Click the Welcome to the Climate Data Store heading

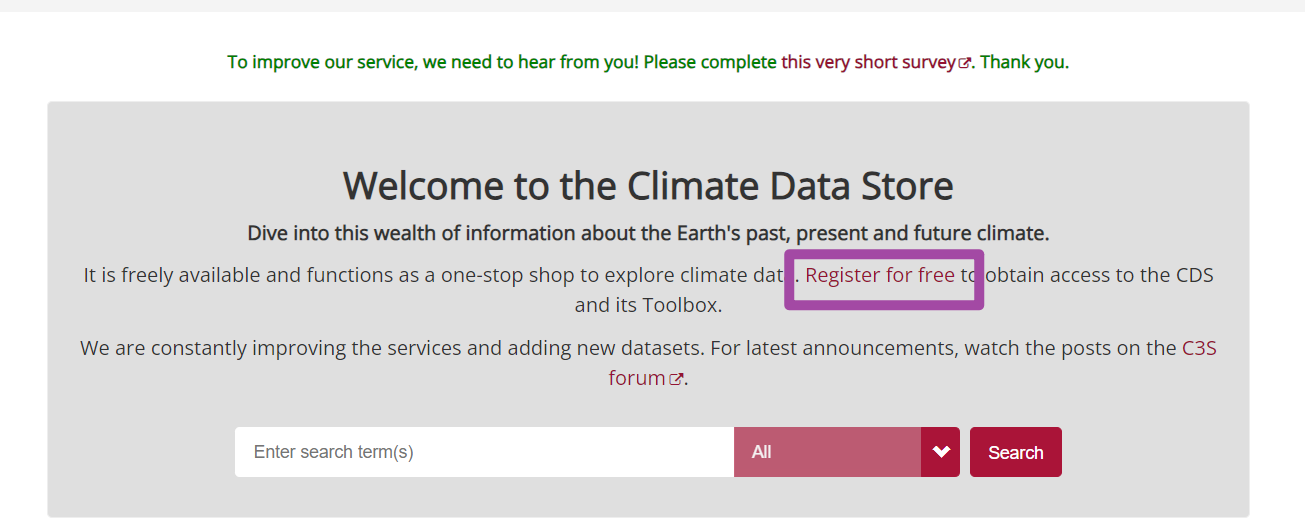click(648, 186)
